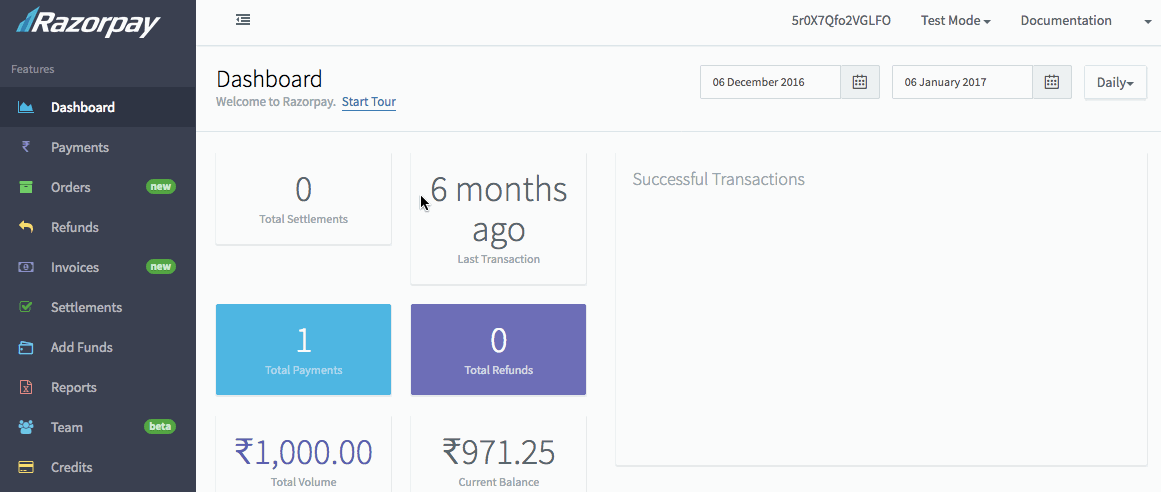The width and height of the screenshot is (1161, 492).
Task: Click the Dashboard chart icon in sidebar
Action: tap(27, 107)
